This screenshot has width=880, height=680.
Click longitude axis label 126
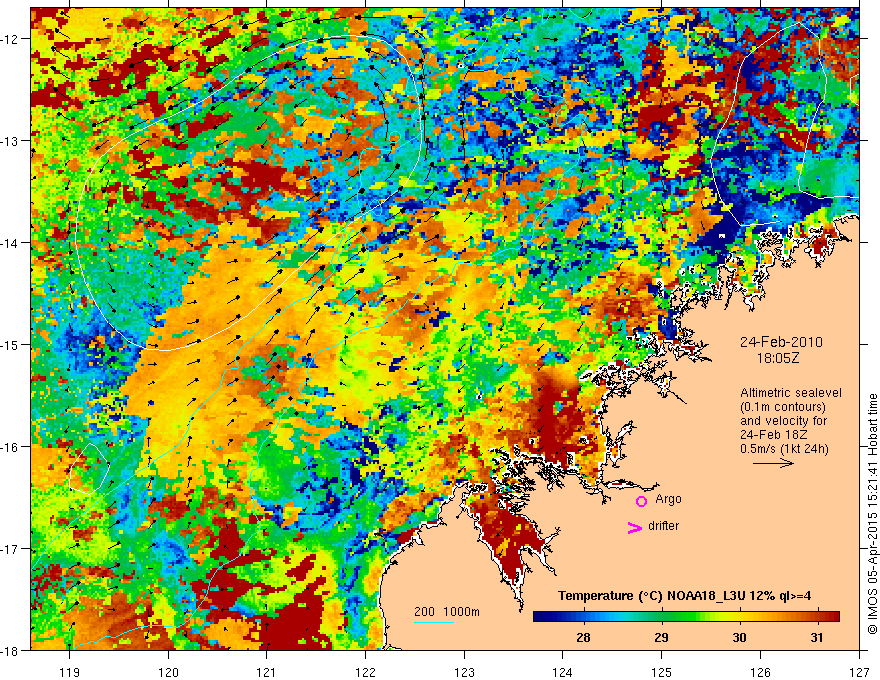760,672
